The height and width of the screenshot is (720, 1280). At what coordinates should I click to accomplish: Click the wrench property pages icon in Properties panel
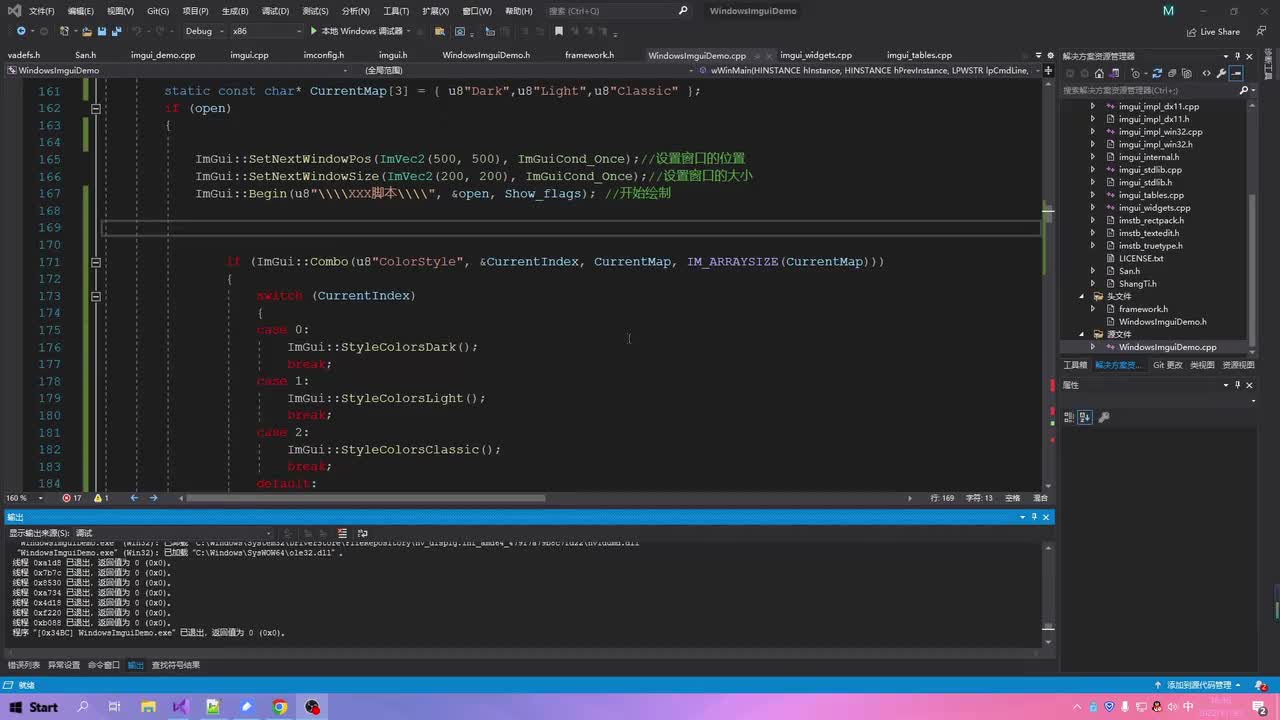1104,417
